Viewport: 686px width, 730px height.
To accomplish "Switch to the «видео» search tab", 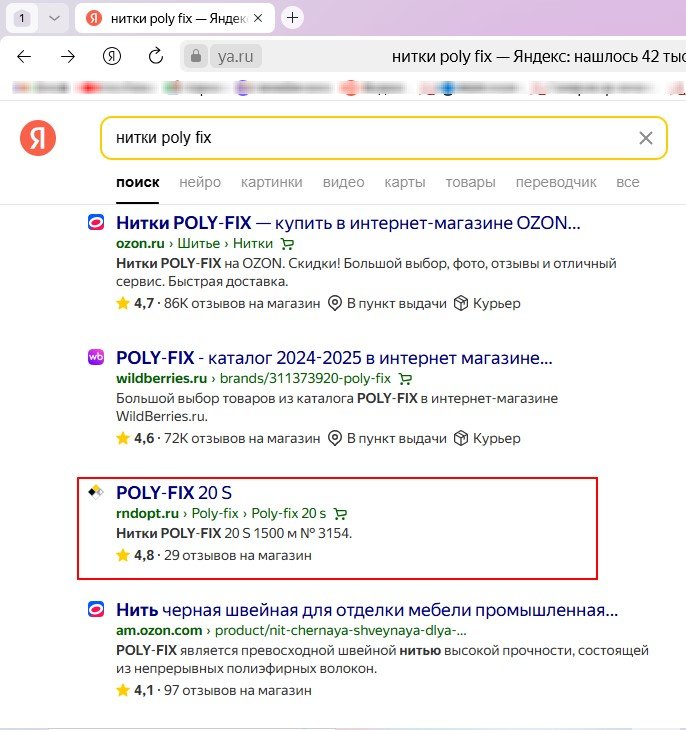I will pos(343,182).
